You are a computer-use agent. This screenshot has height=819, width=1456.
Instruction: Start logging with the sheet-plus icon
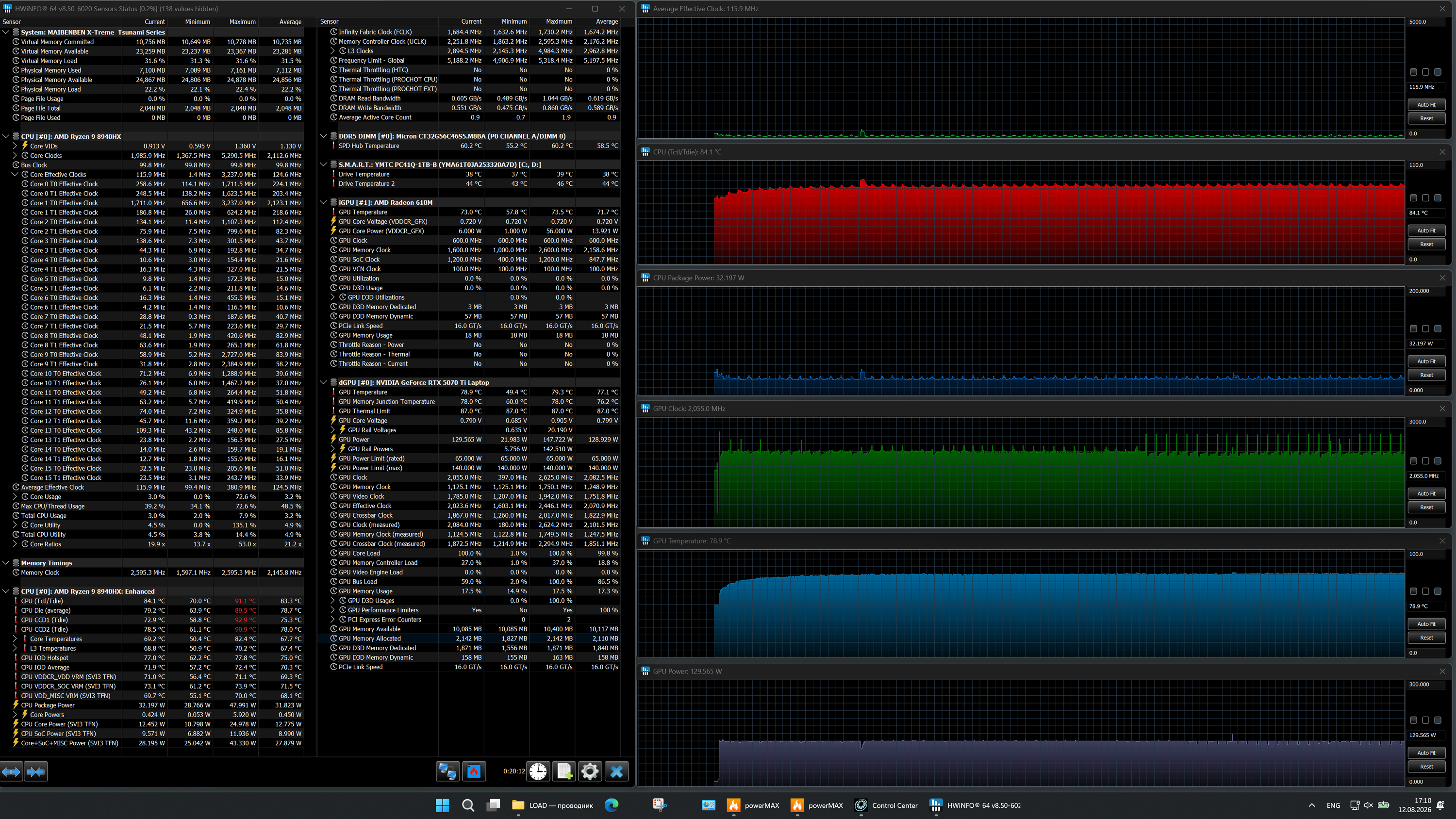[564, 771]
